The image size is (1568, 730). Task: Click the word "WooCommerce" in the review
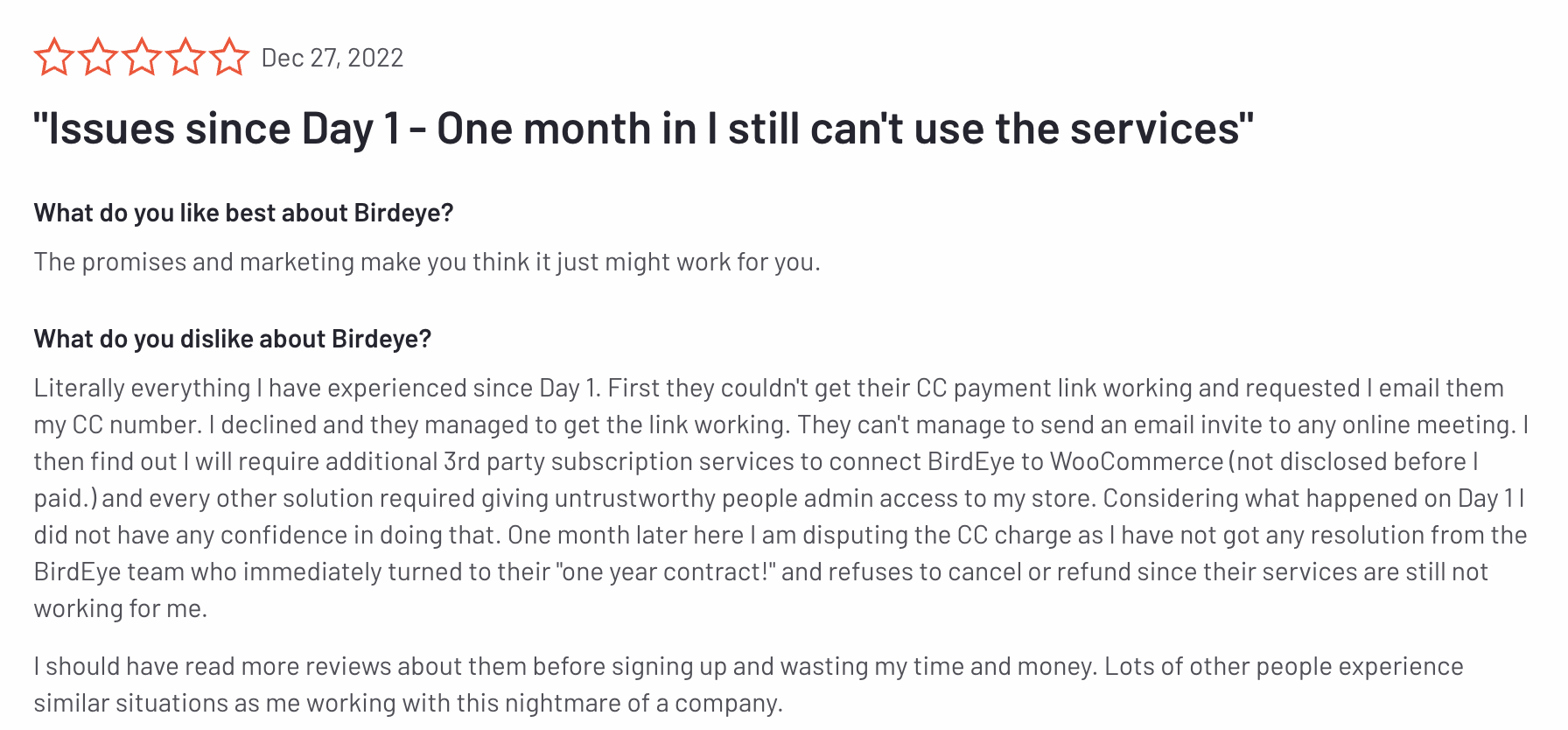tap(1136, 461)
